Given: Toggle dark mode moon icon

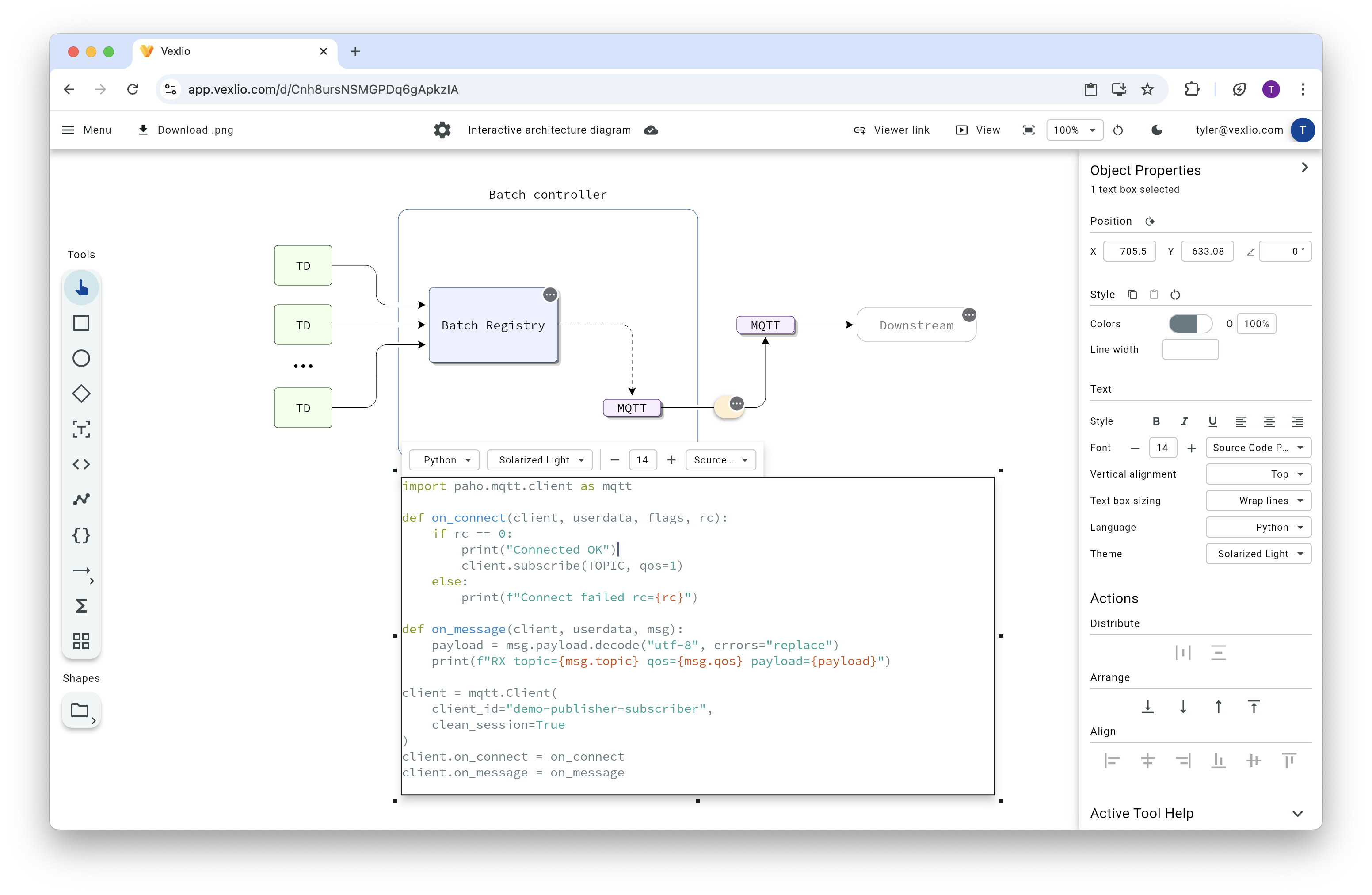Looking at the screenshot, I should point(1156,130).
